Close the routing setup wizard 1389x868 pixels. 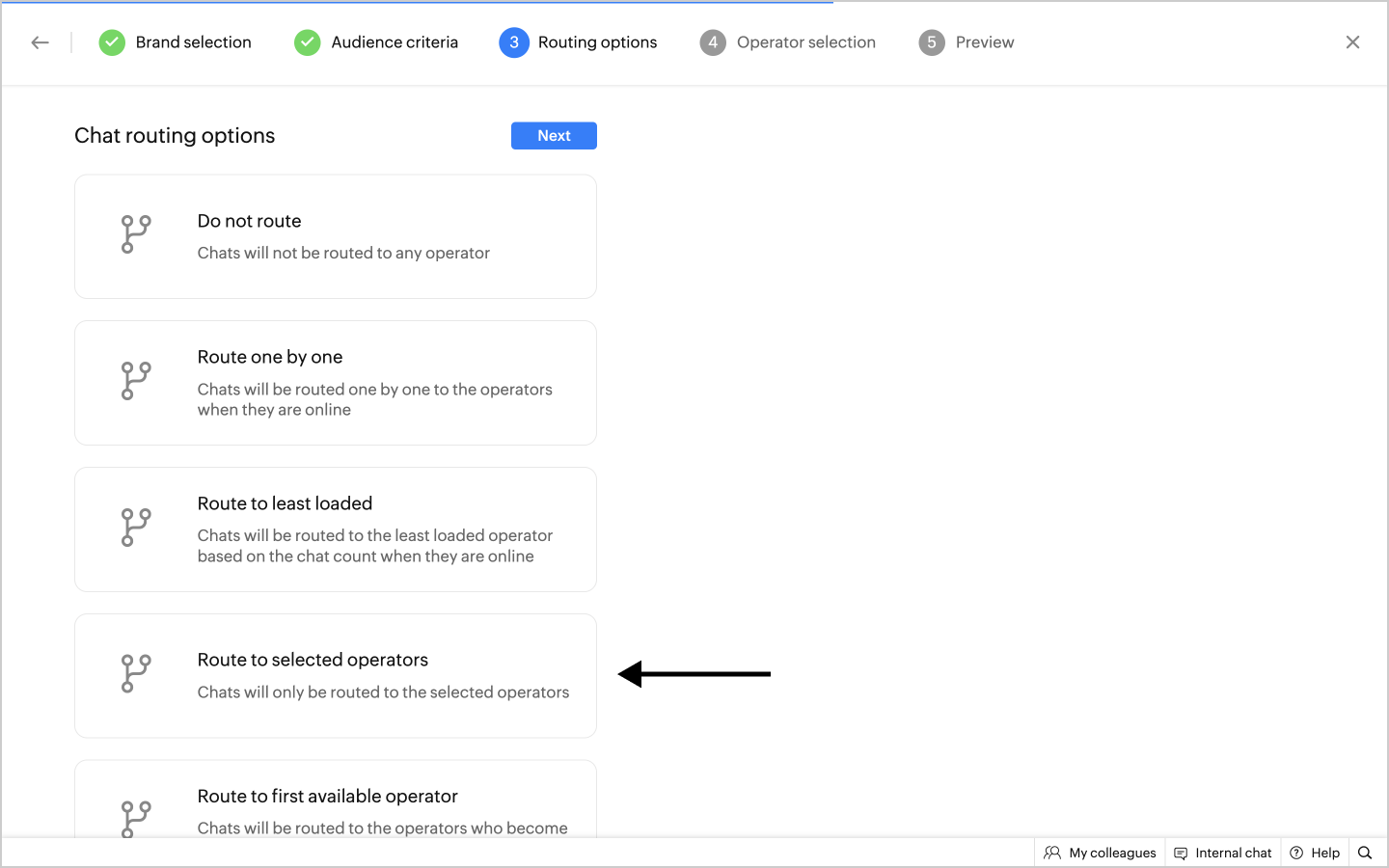click(x=1352, y=42)
